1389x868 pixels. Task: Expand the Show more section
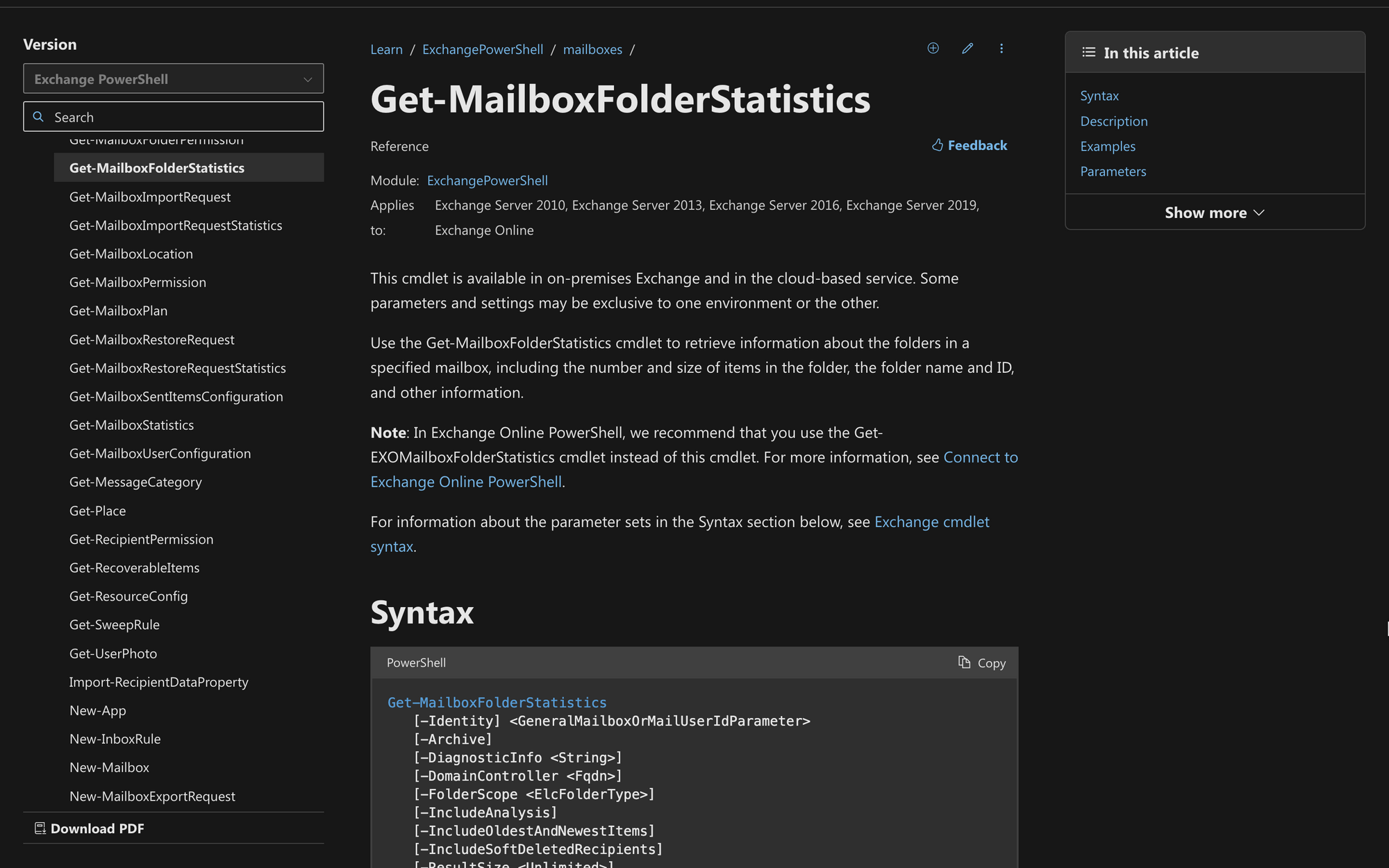click(x=1214, y=212)
